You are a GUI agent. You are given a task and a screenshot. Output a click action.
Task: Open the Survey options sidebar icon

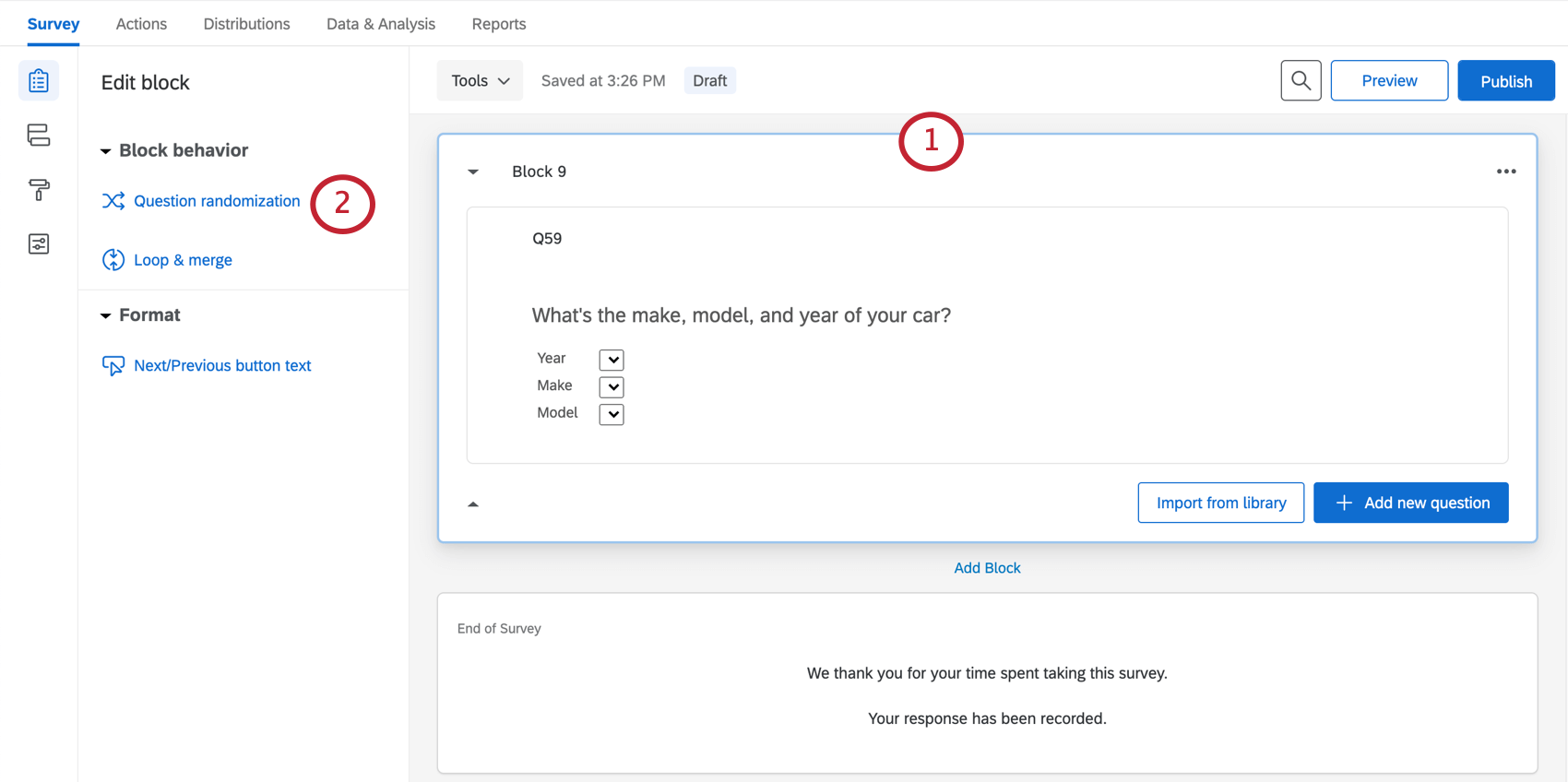coord(39,244)
